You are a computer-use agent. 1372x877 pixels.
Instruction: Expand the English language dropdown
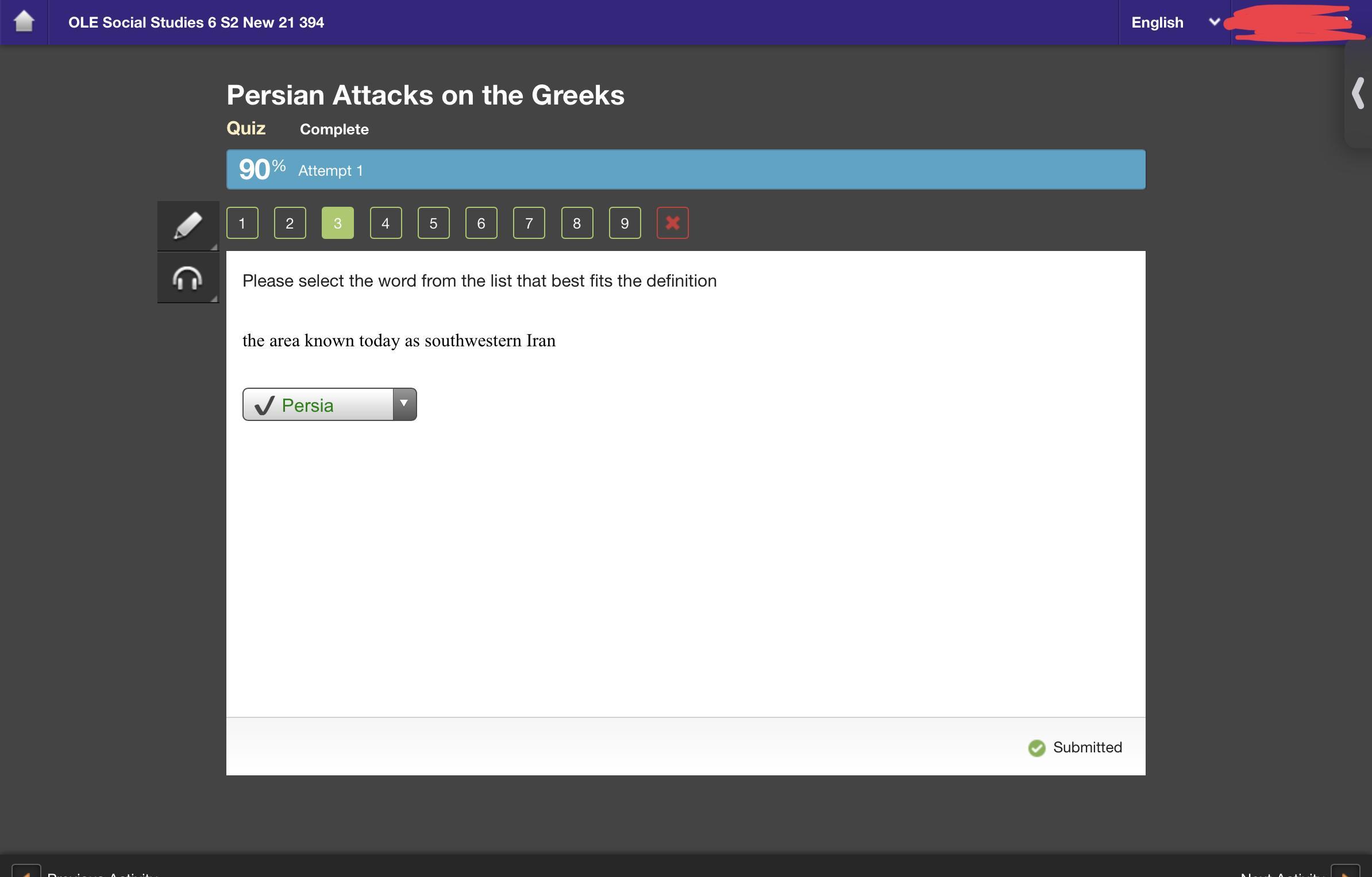pyautogui.click(x=1213, y=22)
